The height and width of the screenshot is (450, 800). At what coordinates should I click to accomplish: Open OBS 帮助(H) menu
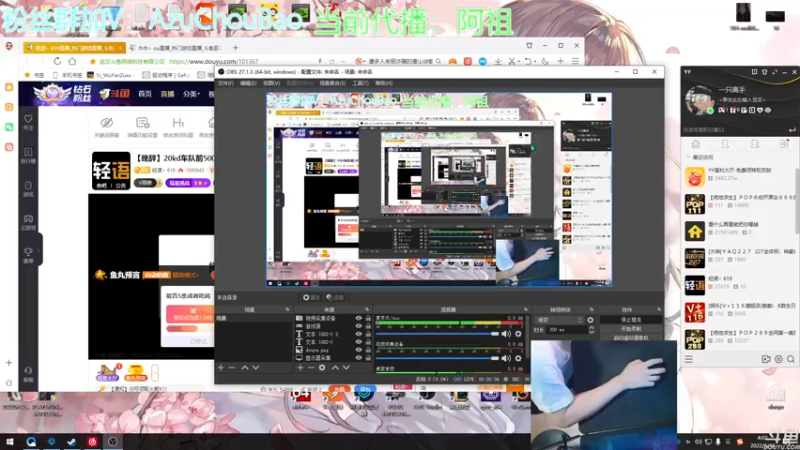tap(384, 83)
